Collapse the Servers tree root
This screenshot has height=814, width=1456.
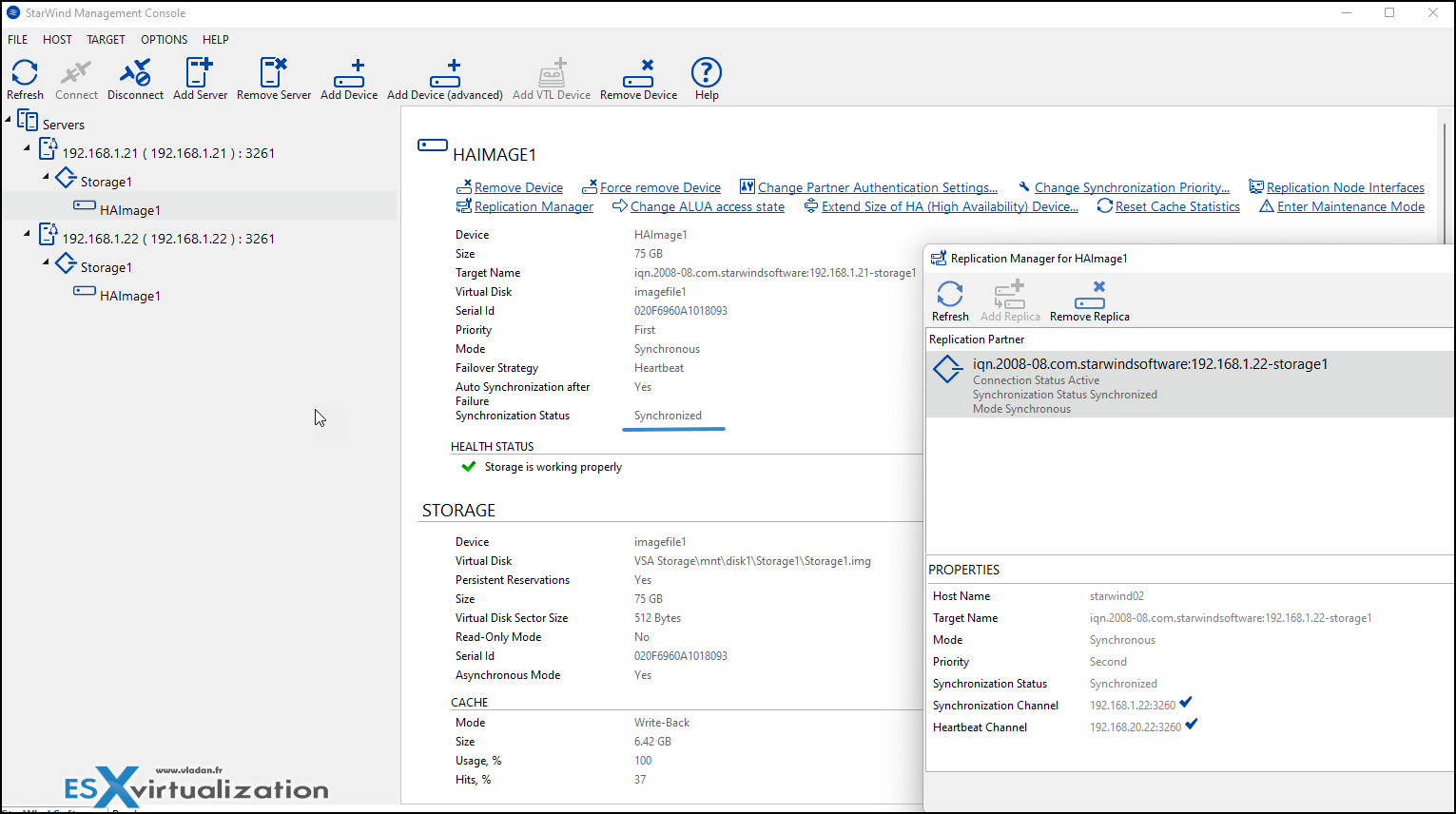coord(9,119)
